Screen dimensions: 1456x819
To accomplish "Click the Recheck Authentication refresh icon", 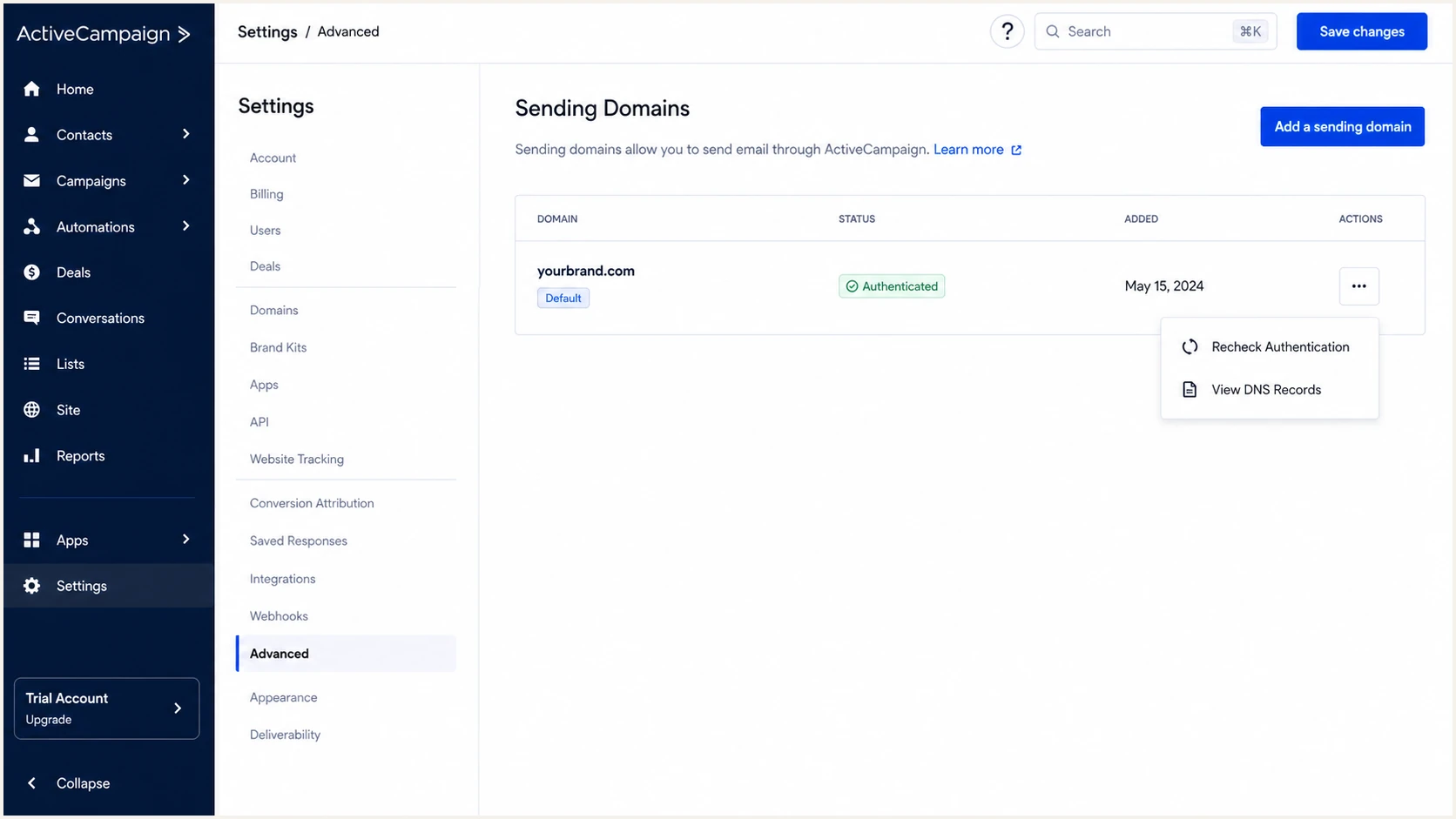I will click(x=1190, y=346).
